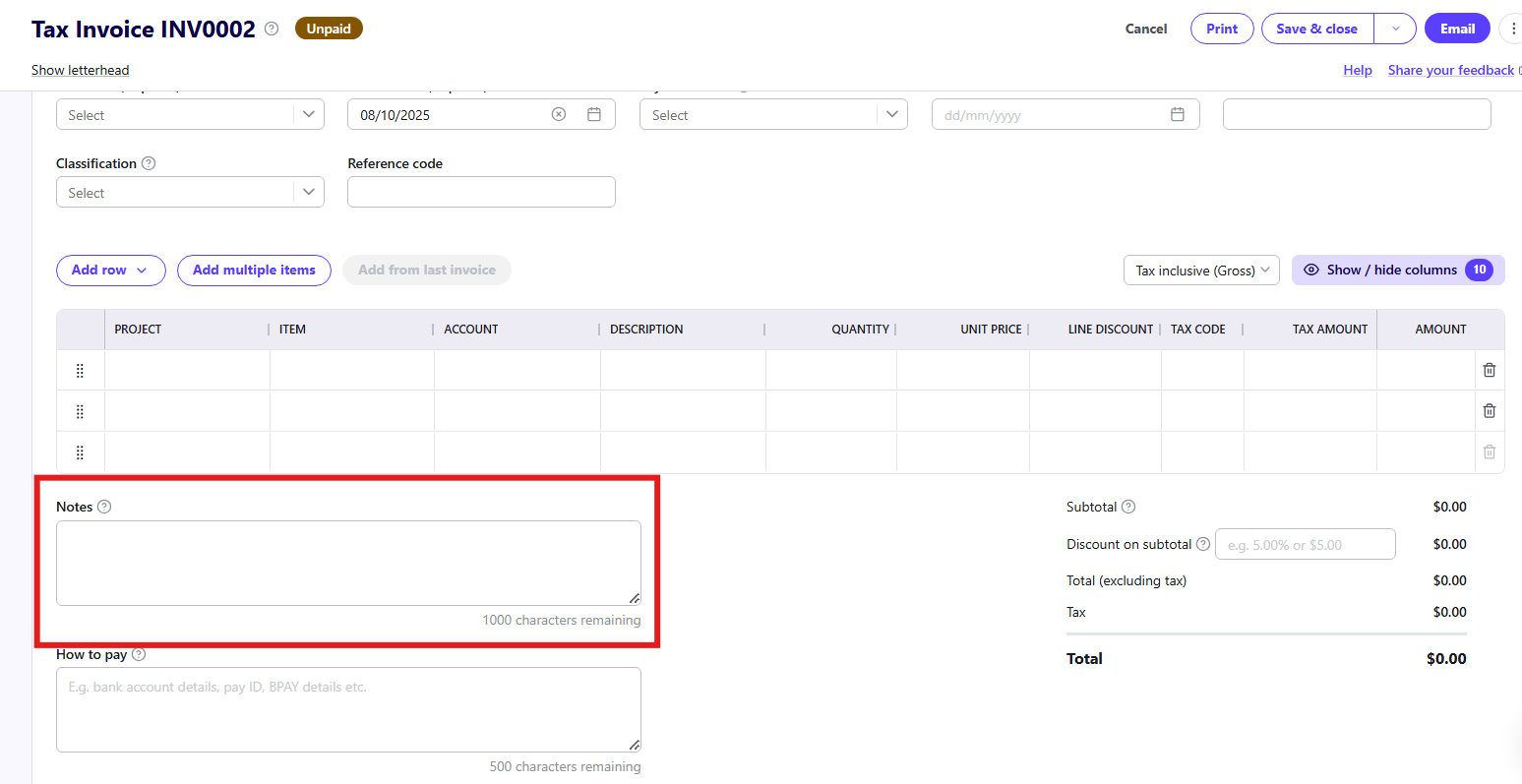The height and width of the screenshot is (784, 1522).
Task: Click the QUANTITY column header
Action: click(x=860, y=330)
